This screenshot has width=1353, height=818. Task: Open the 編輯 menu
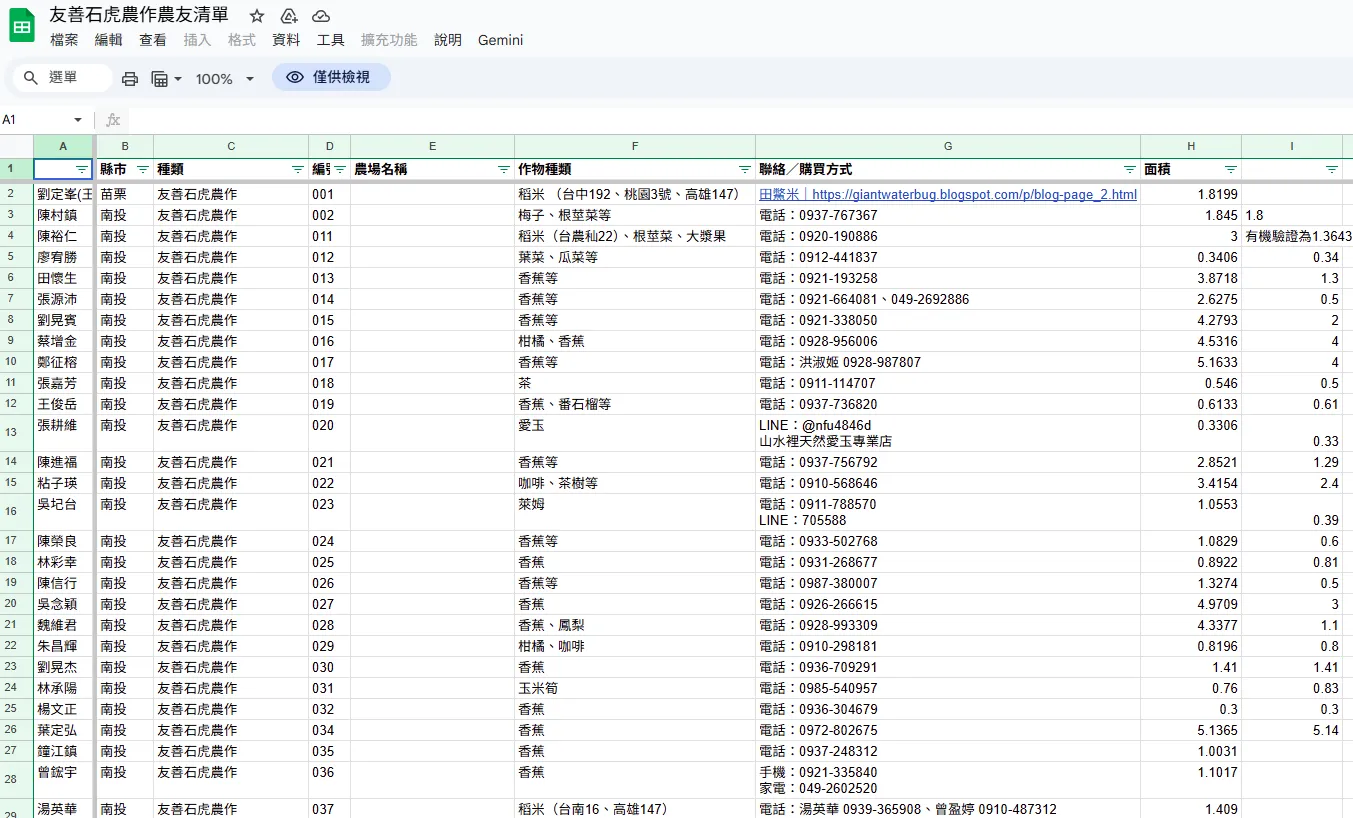point(108,40)
